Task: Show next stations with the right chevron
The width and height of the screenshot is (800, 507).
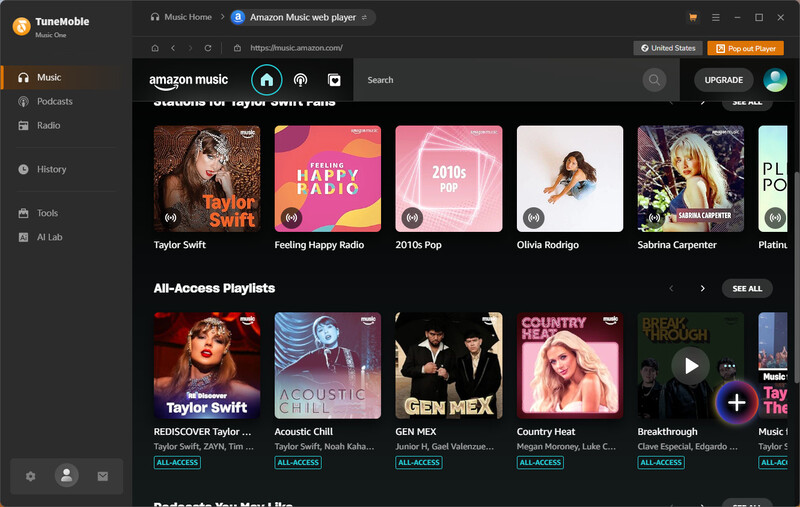Action: (x=703, y=103)
